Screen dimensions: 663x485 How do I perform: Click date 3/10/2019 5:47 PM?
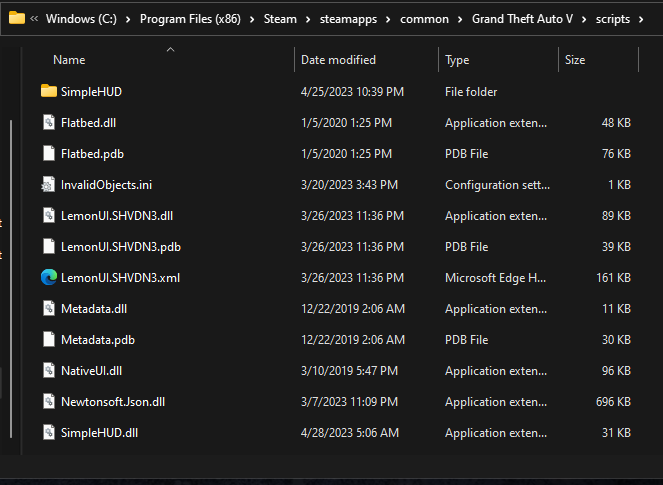[349, 371]
